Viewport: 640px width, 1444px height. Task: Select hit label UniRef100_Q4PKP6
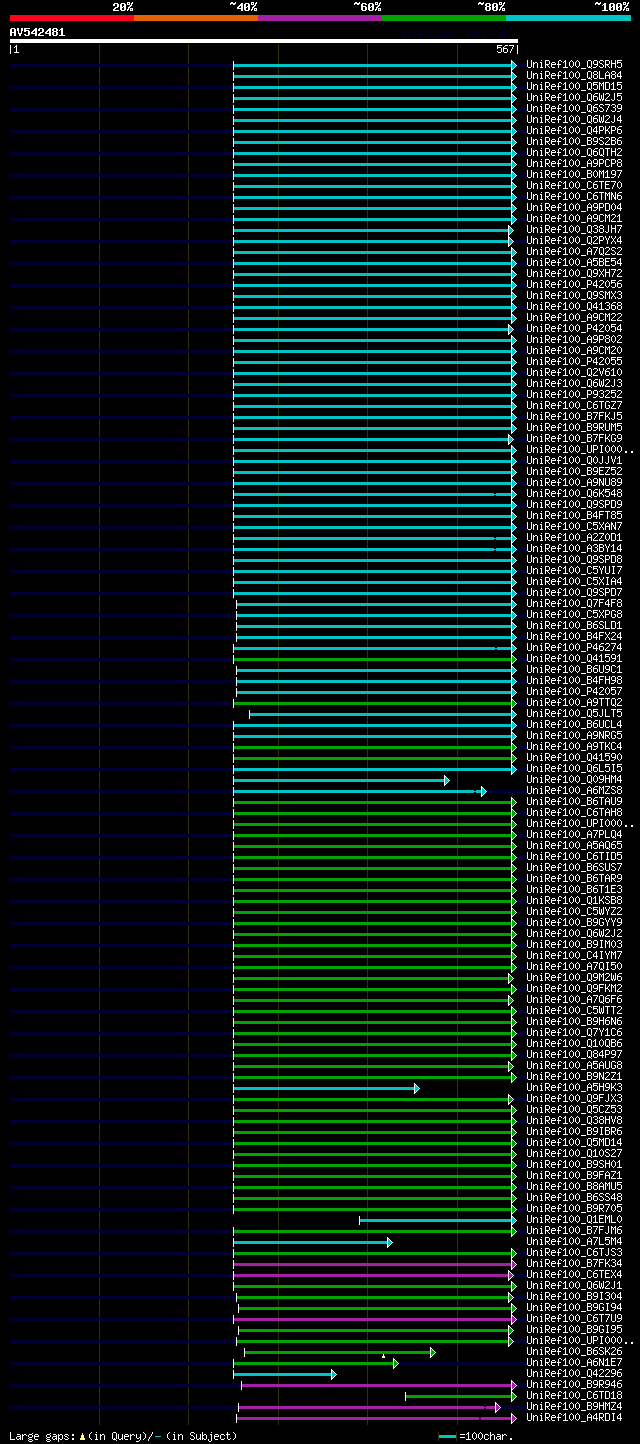tap(574, 130)
